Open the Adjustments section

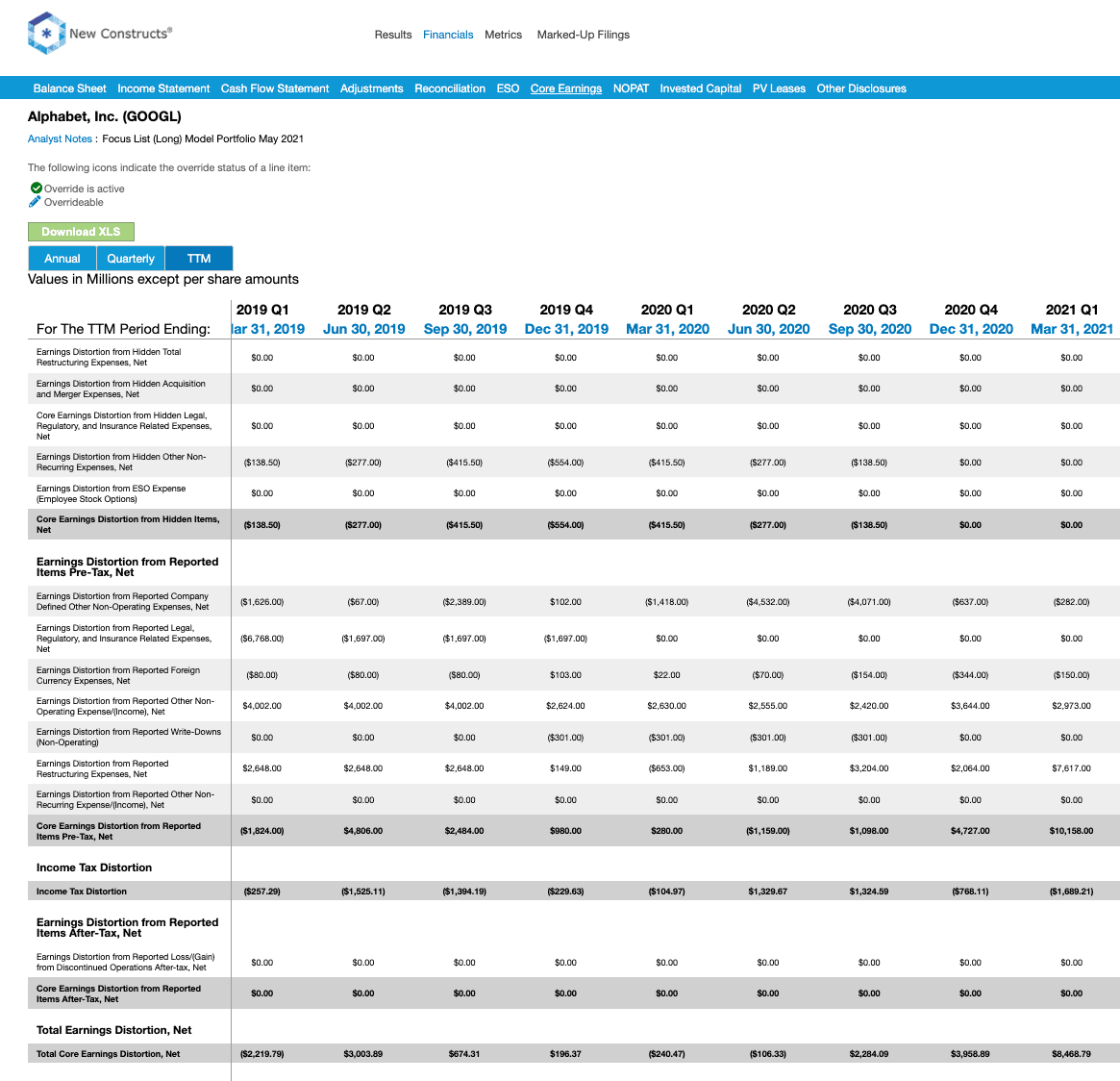coord(371,88)
